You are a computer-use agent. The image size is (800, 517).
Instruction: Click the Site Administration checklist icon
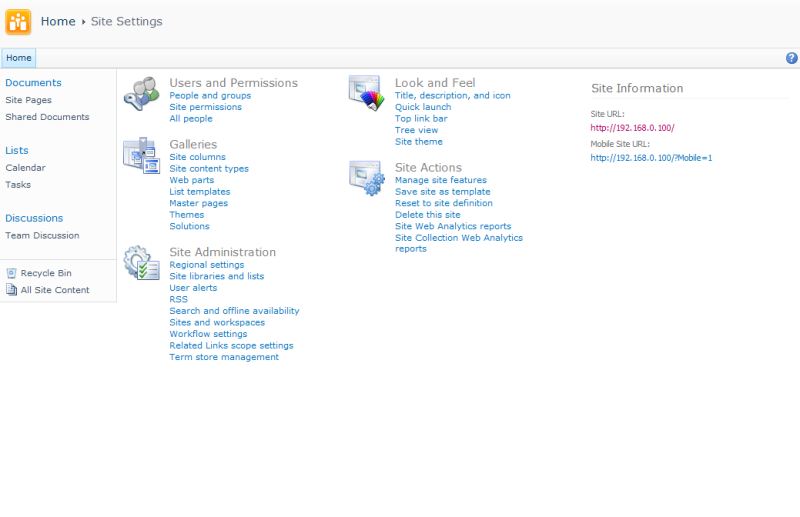tap(140, 264)
